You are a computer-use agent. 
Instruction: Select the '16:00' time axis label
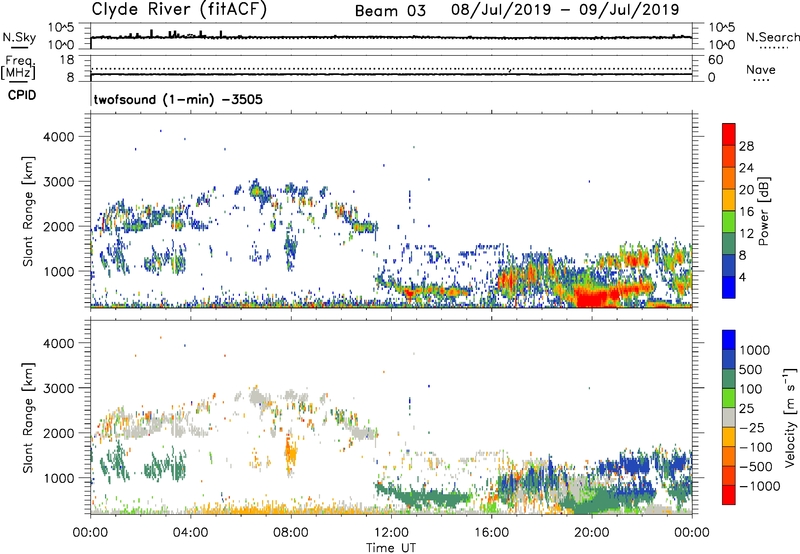[491, 533]
